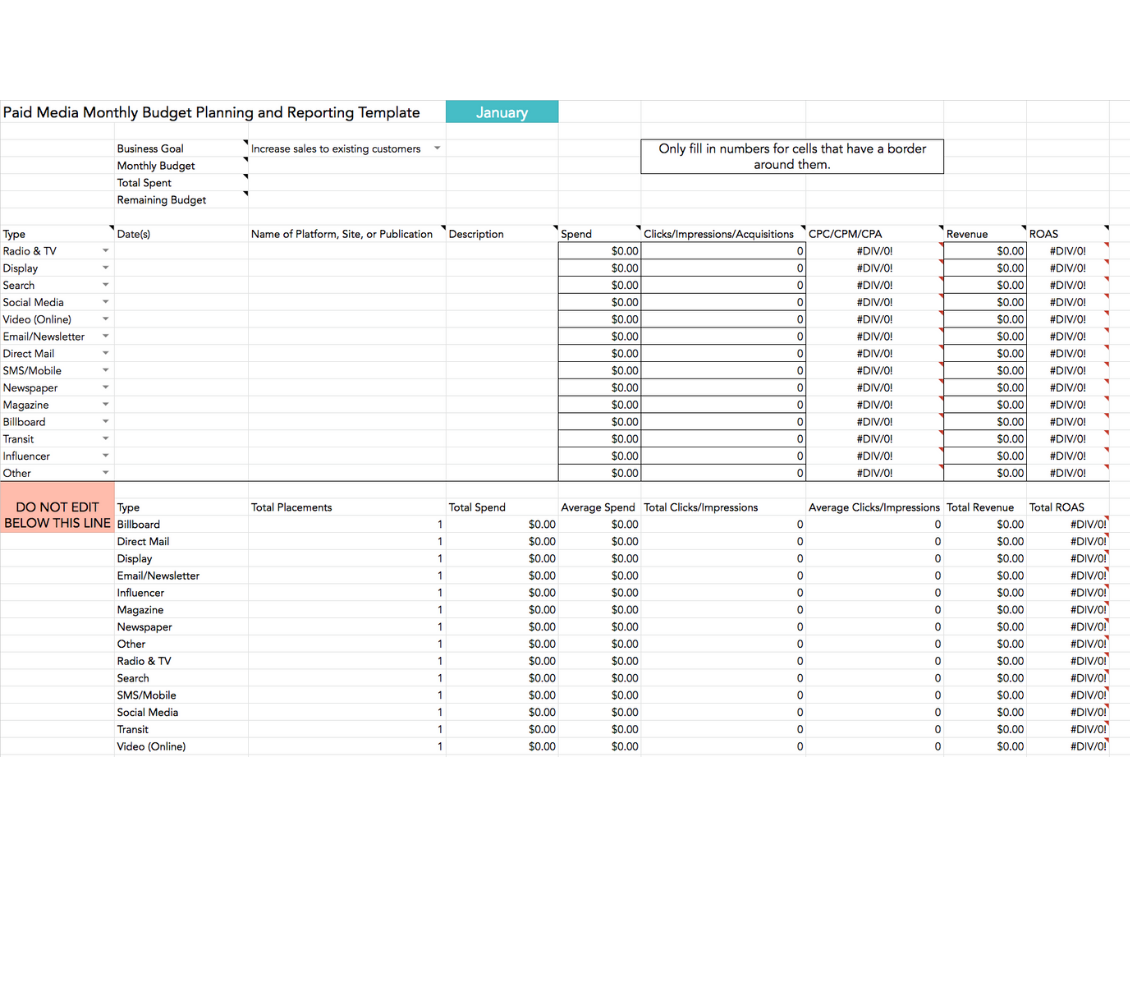Open the Social Media type dropdown arrow
The width and height of the screenshot is (1130, 1000).
pyautogui.click(x=105, y=302)
